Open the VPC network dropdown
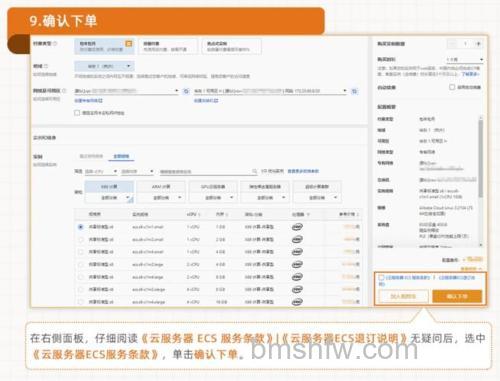The height and width of the screenshot is (381, 500). [x=127, y=91]
